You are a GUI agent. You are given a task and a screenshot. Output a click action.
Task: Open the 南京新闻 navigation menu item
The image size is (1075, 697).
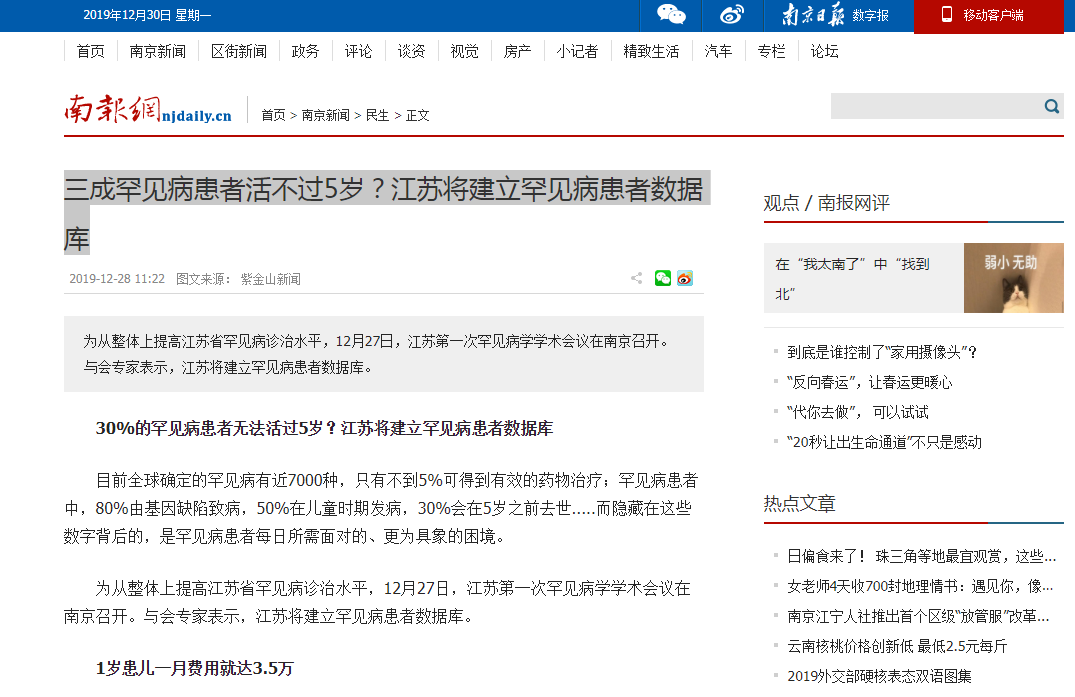157,51
